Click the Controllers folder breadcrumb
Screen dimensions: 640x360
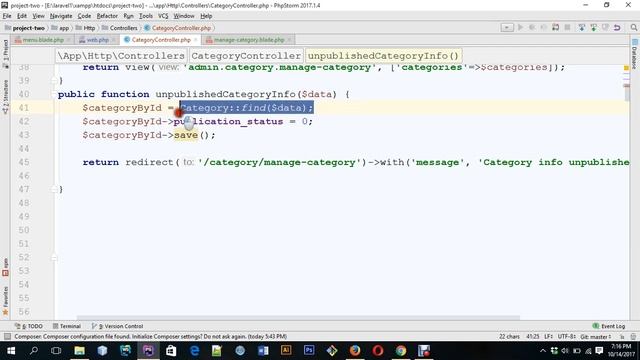pos(120,28)
